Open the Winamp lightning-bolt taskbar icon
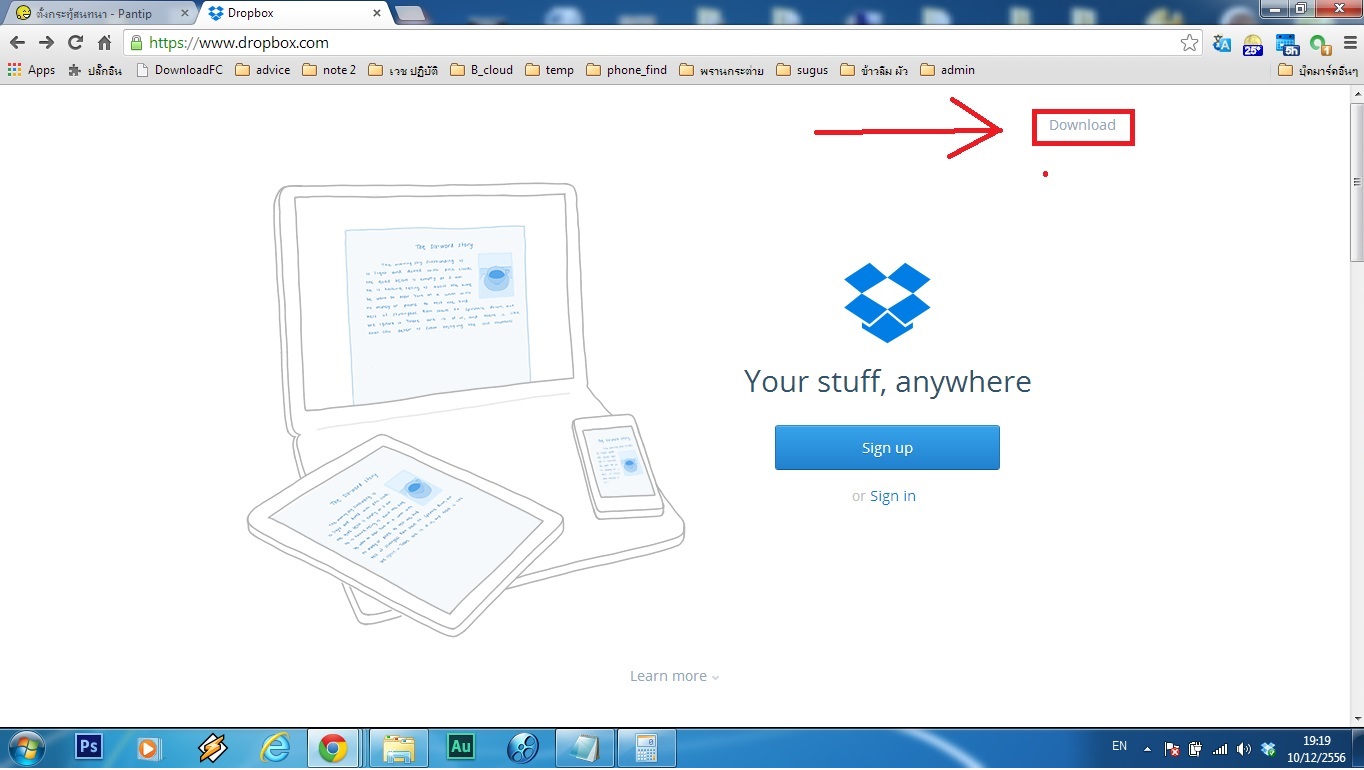The height and width of the screenshot is (770, 1364). [212, 747]
